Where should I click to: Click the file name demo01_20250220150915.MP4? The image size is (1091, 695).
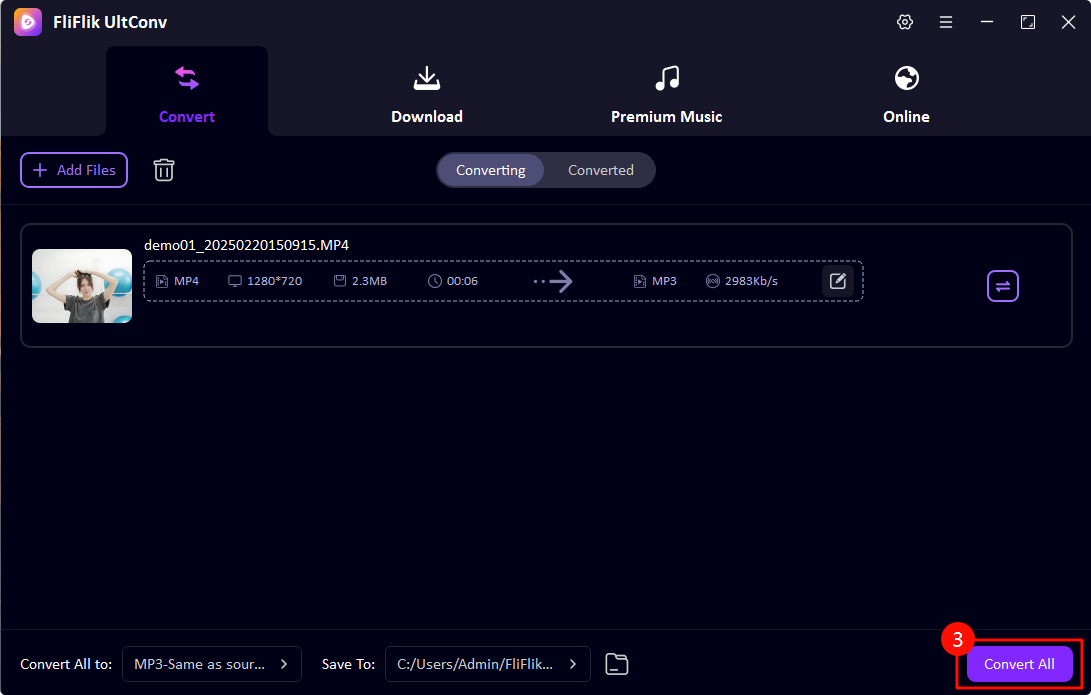click(x=246, y=245)
